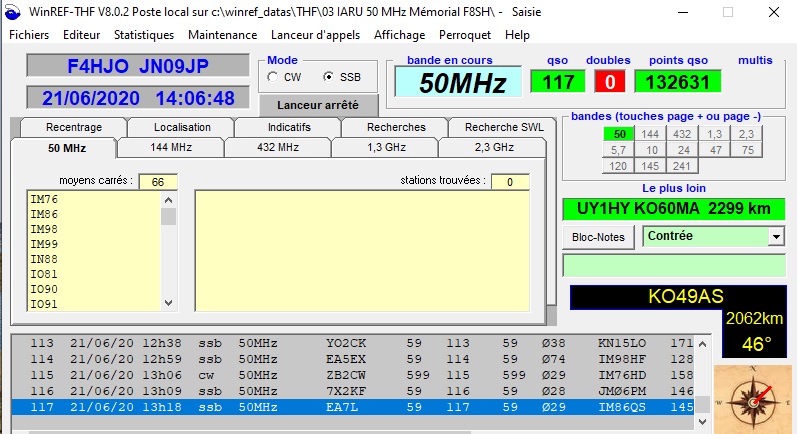Open the Help menu
This screenshot has height=434, width=797.
coord(517,35)
